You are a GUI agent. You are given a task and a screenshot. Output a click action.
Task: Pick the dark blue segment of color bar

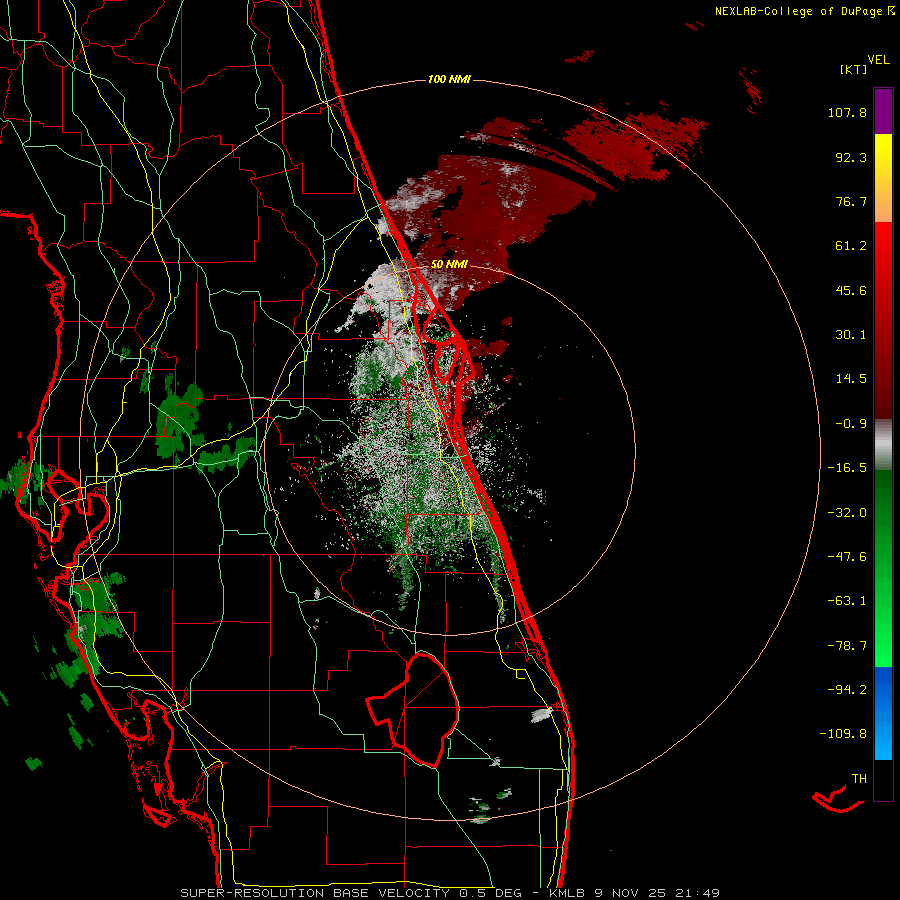(x=883, y=688)
